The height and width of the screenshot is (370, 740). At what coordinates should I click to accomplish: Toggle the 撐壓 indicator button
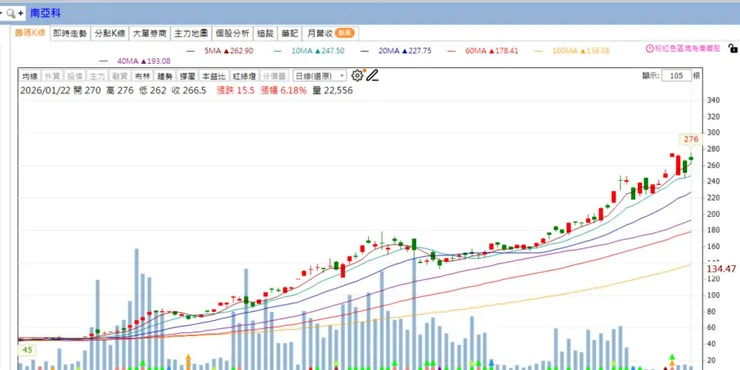[x=187, y=76]
